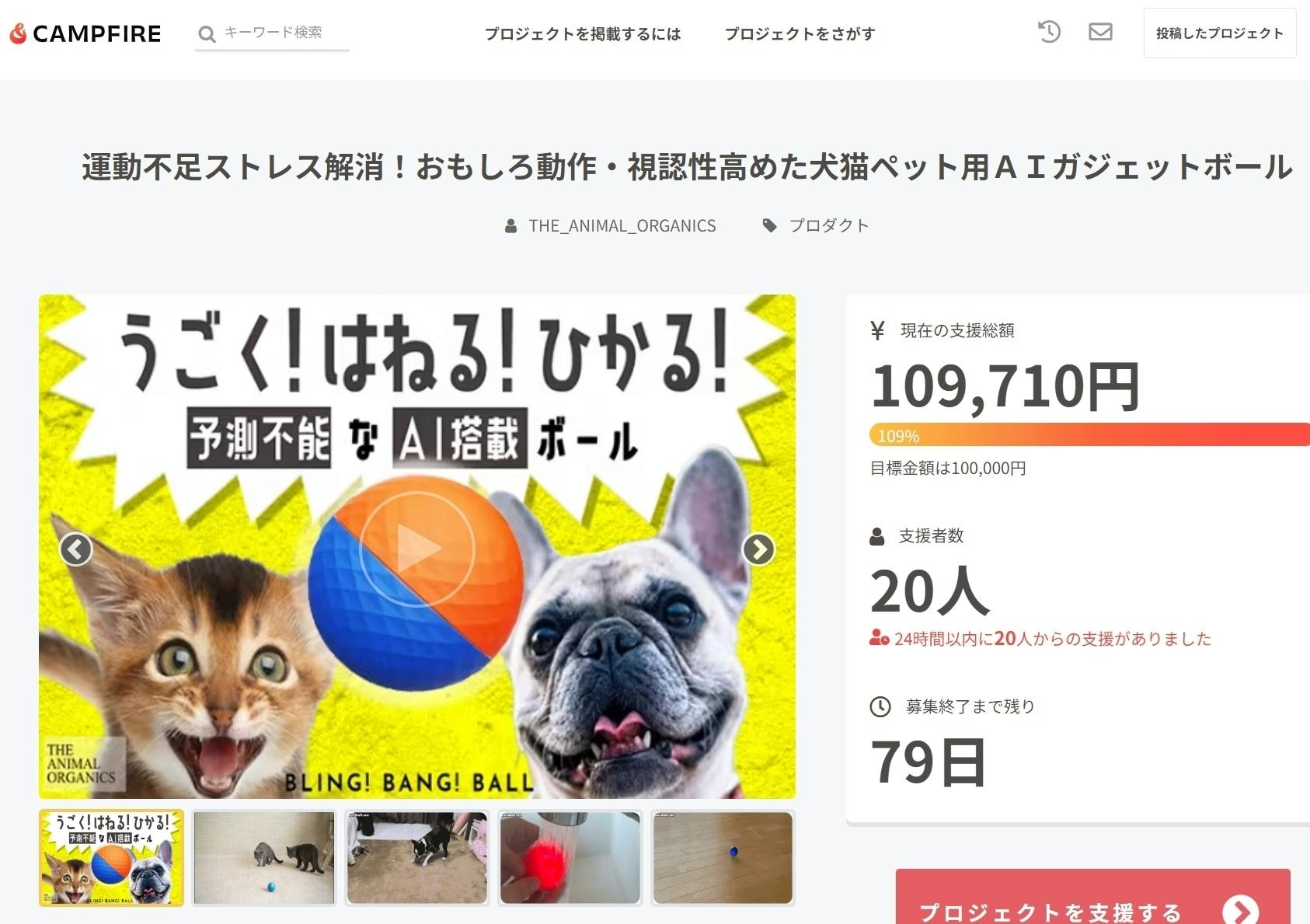Image resolution: width=1310 pixels, height=924 pixels.
Task: Open the プロダクト category link
Action: tap(828, 225)
